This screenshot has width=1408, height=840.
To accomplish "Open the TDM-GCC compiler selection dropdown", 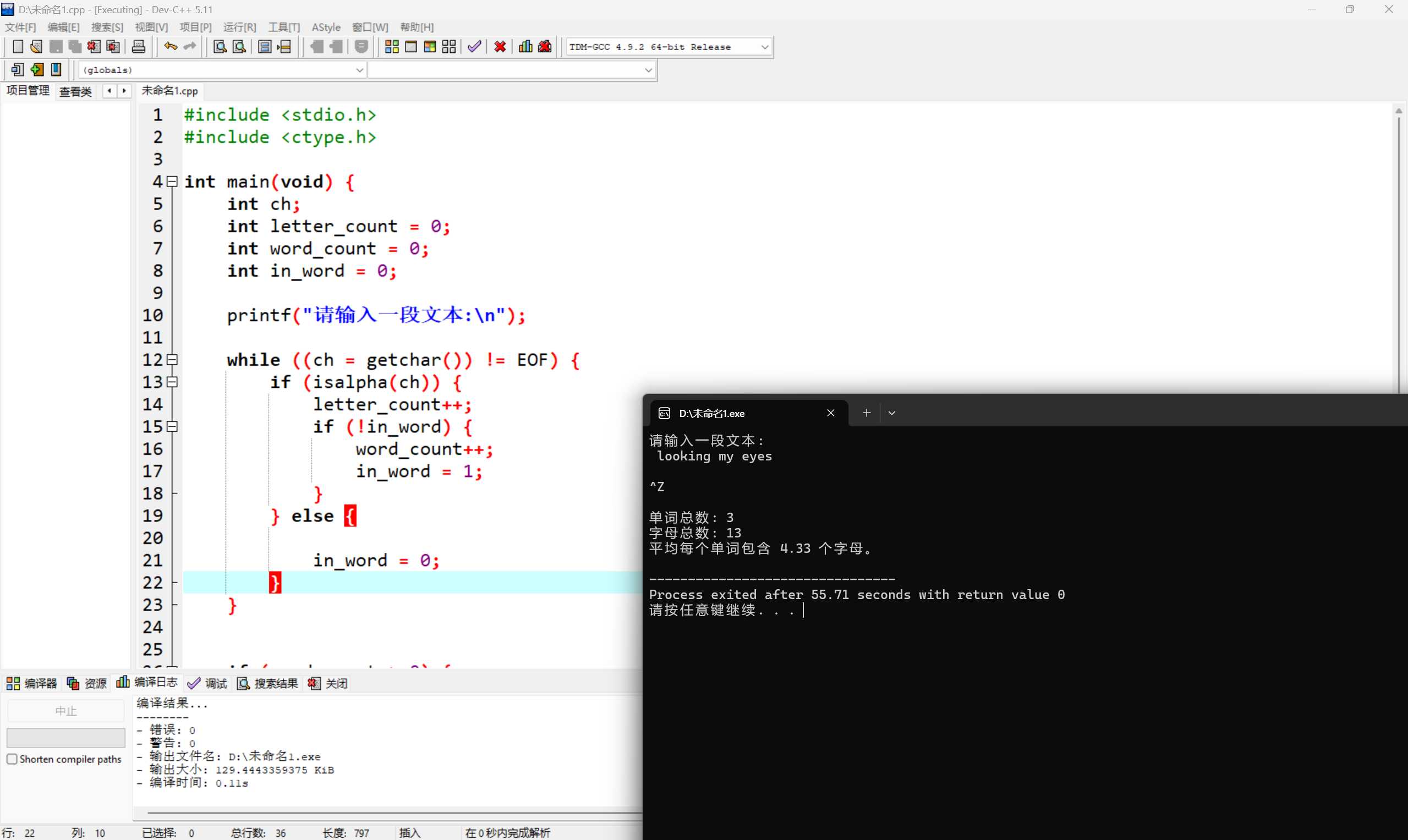I will [764, 47].
